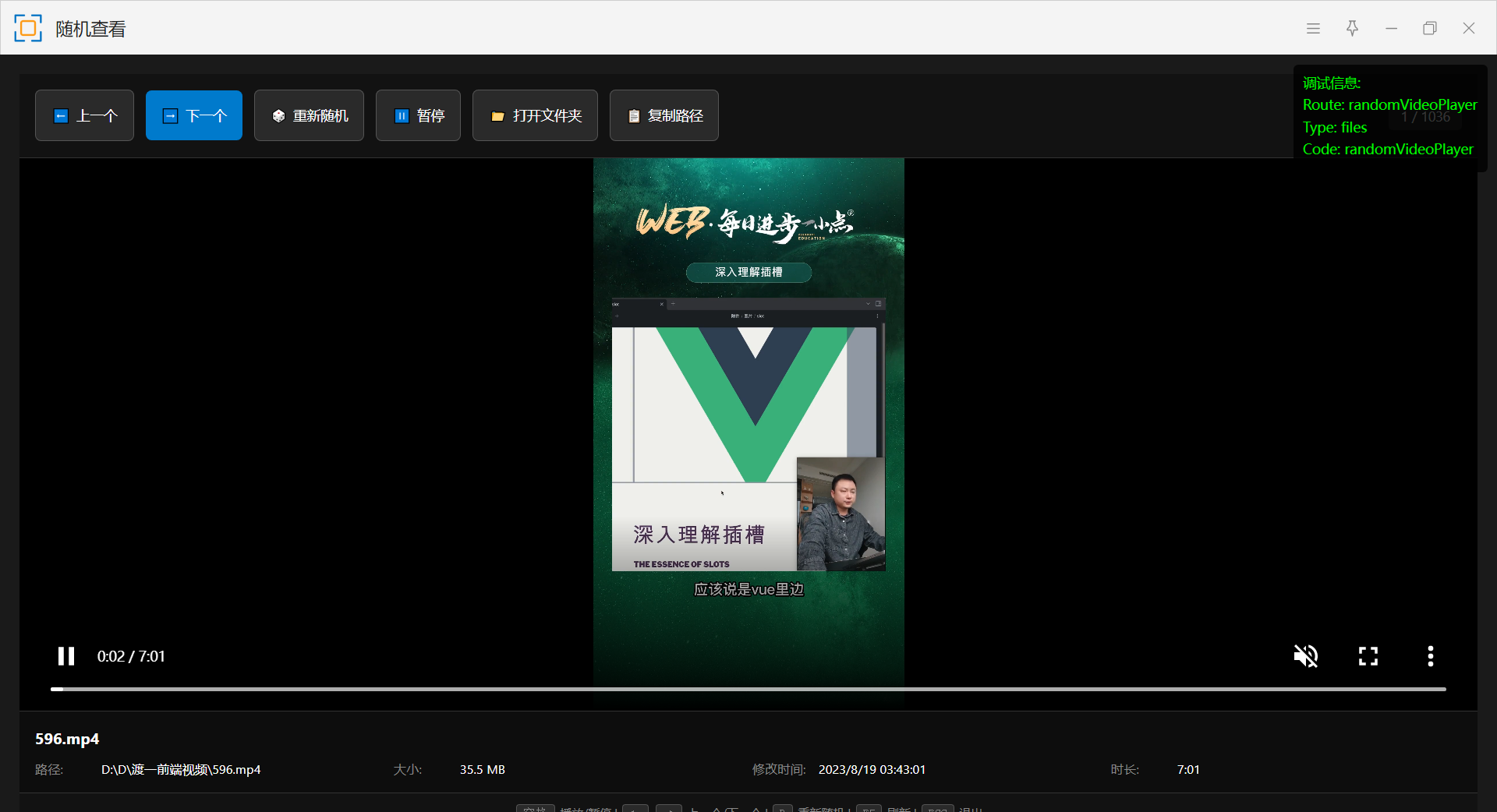Open the video player's three-dot options menu
The image size is (1497, 812).
tap(1431, 656)
